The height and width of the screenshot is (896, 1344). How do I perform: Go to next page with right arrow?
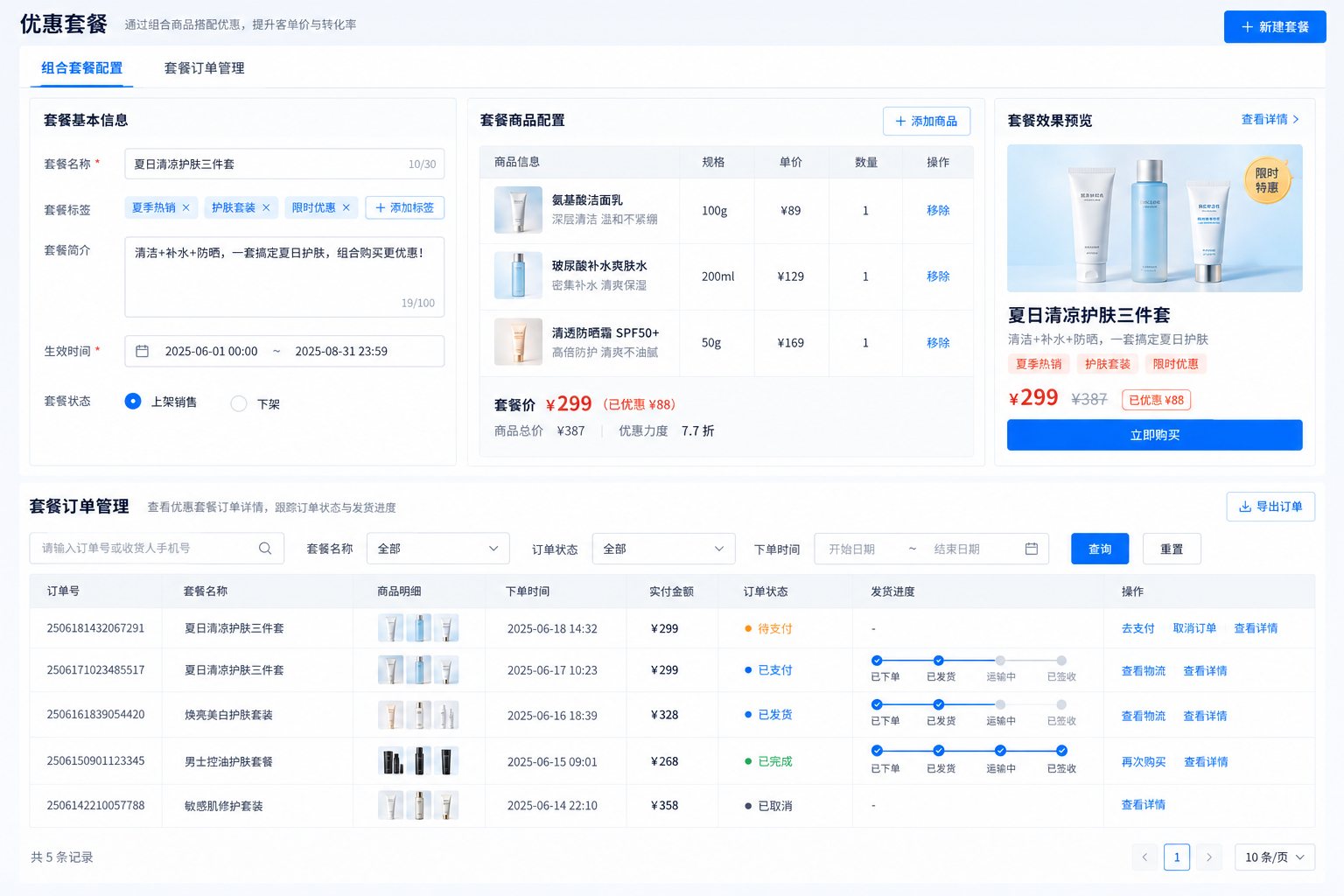click(1209, 857)
